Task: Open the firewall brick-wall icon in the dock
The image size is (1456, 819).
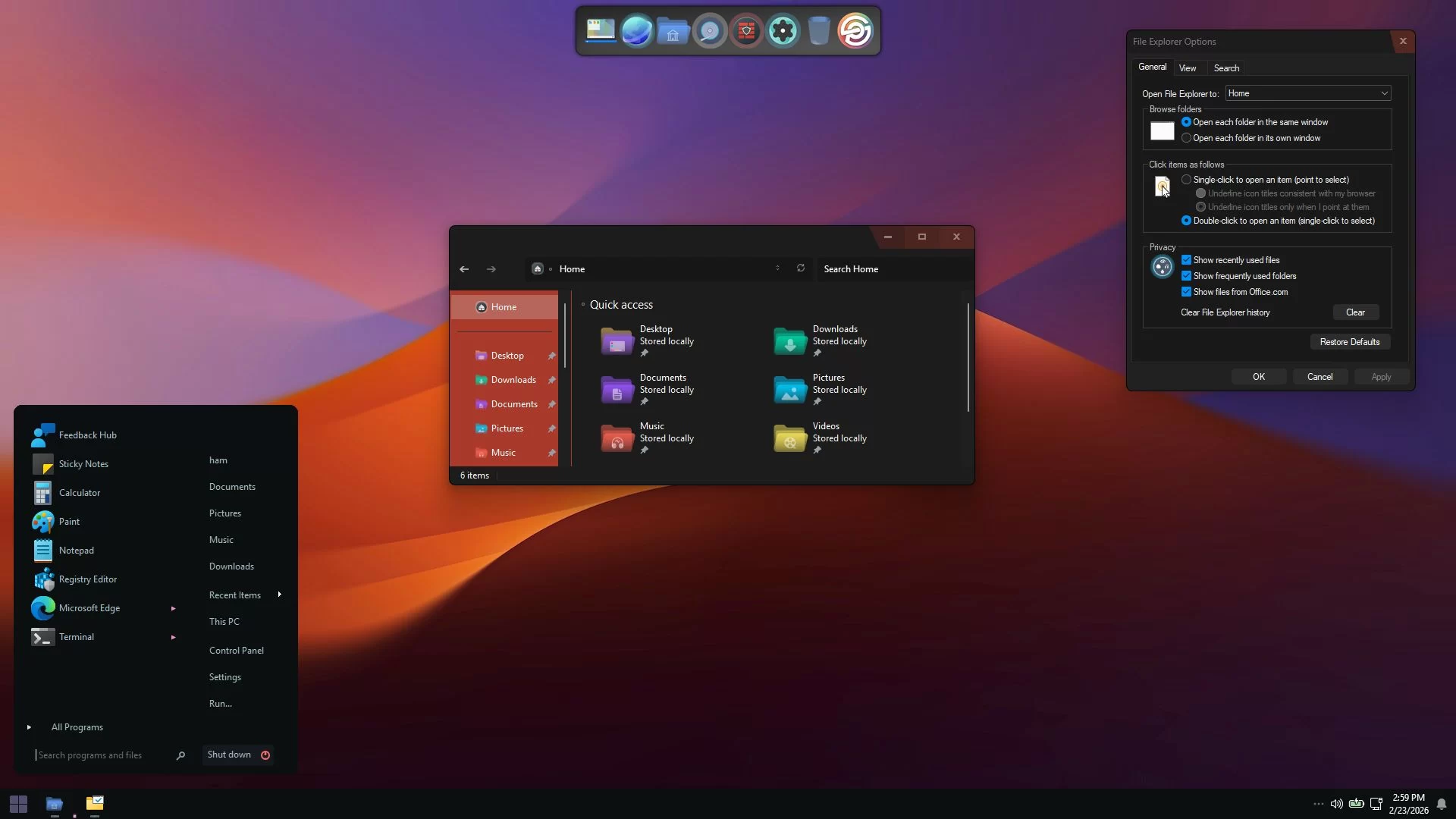Action: tap(746, 31)
